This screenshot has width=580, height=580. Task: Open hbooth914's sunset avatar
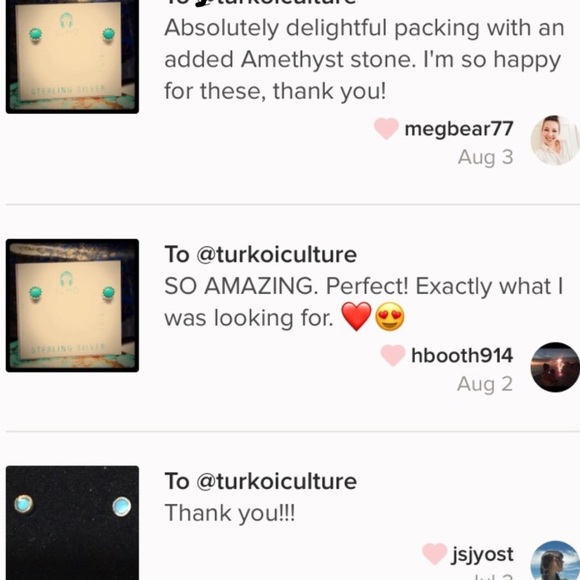coord(555,367)
